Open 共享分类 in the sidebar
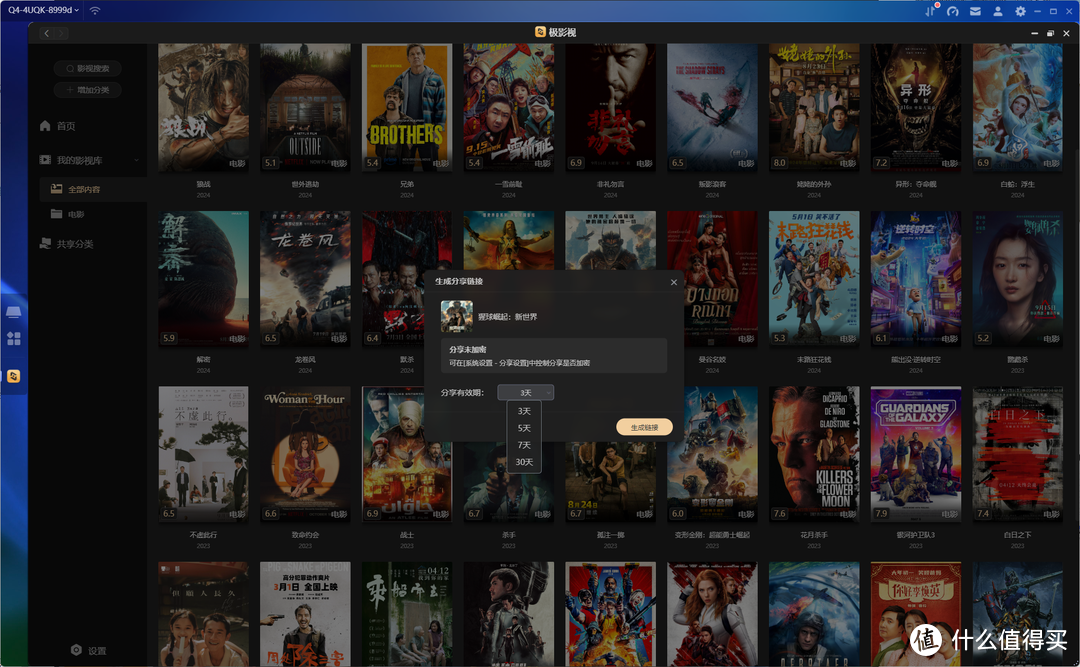1080x667 pixels. (75, 244)
